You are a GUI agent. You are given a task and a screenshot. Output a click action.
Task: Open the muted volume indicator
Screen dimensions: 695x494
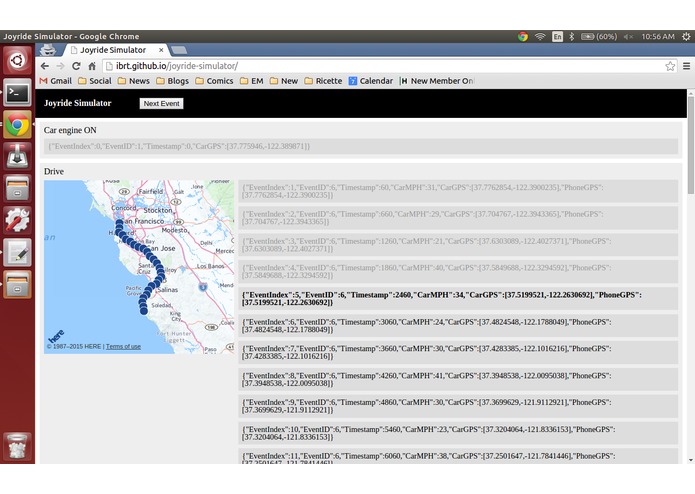[628, 36]
